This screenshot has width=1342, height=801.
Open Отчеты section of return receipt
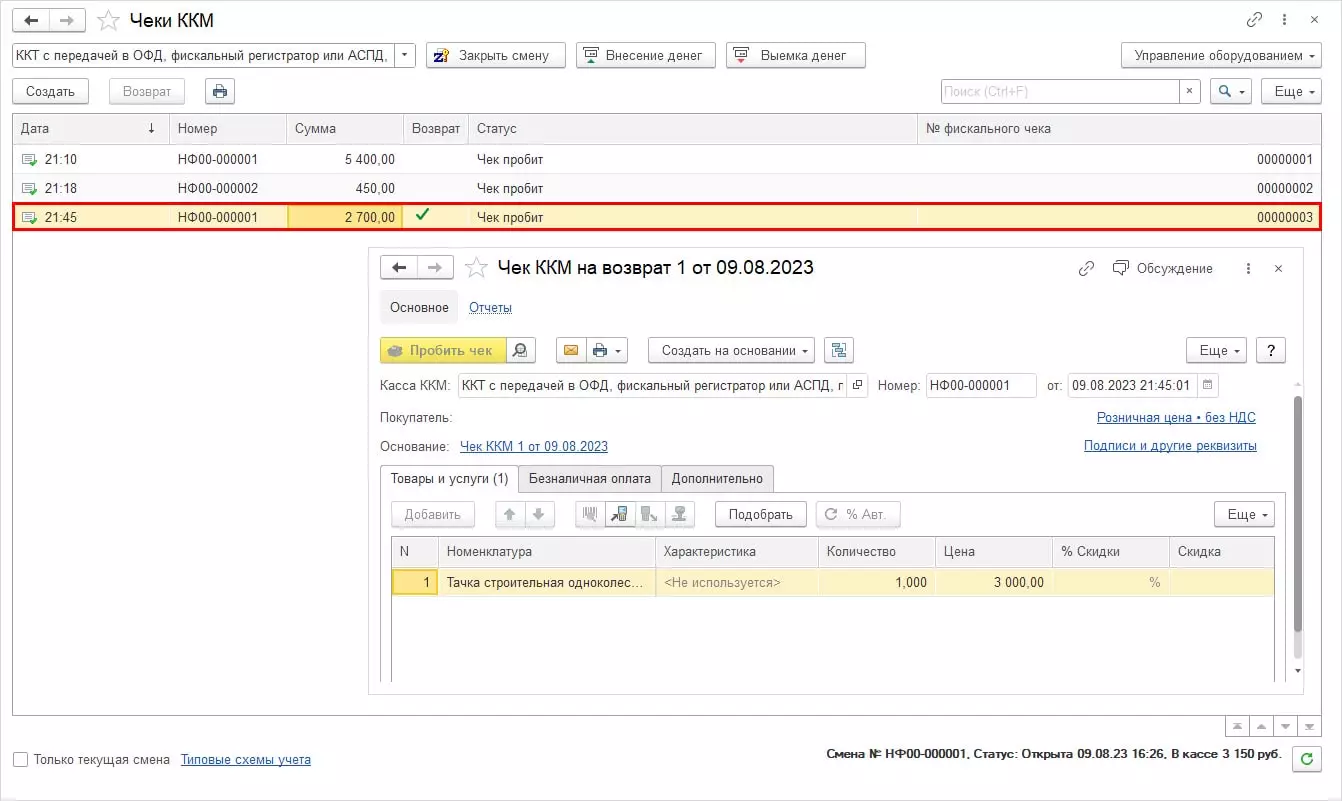490,307
